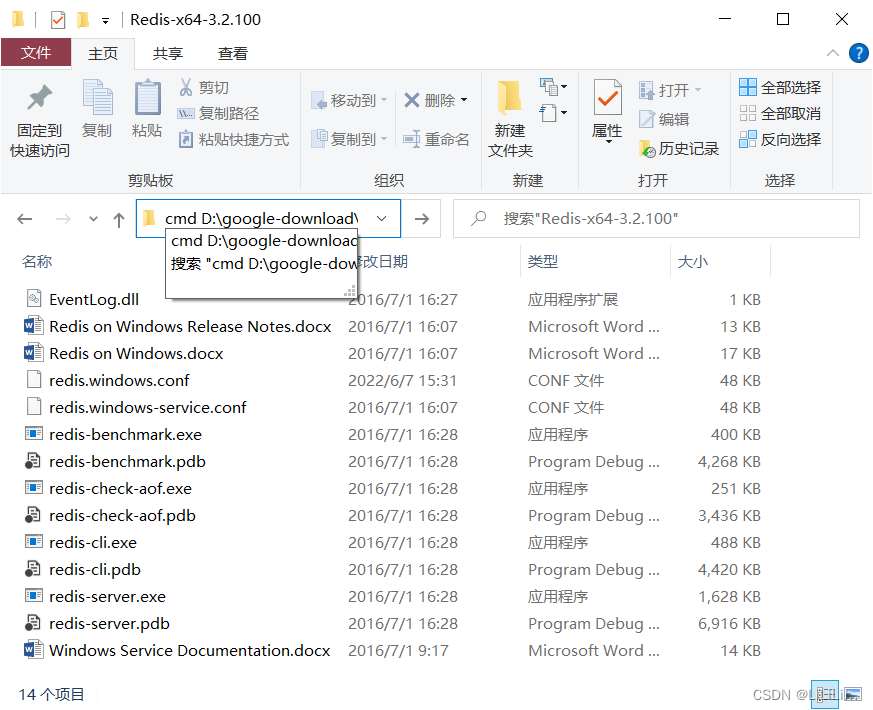Expand the Delete (删除) dropdown arrow

[464, 100]
